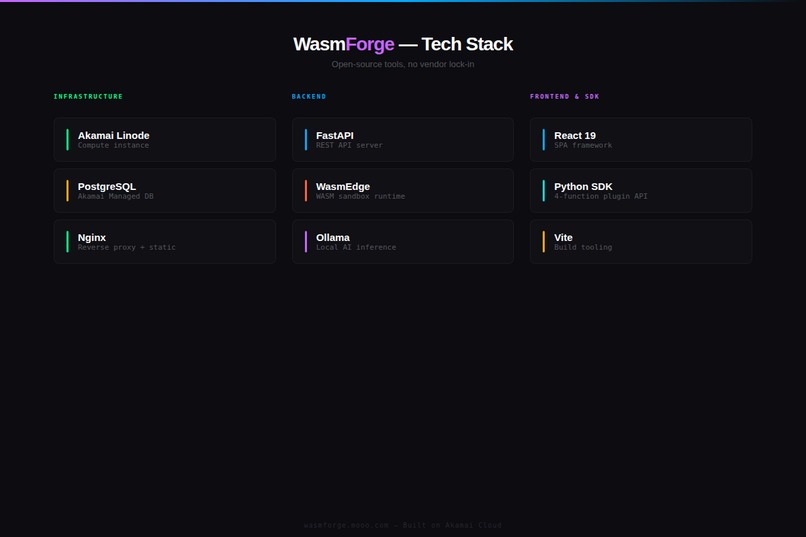The height and width of the screenshot is (537, 806).
Task: Open the Python SDK card
Action: [641, 191]
